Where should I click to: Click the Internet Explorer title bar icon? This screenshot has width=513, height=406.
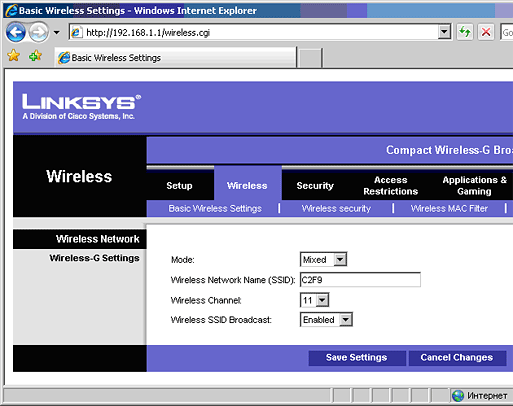click(11, 10)
